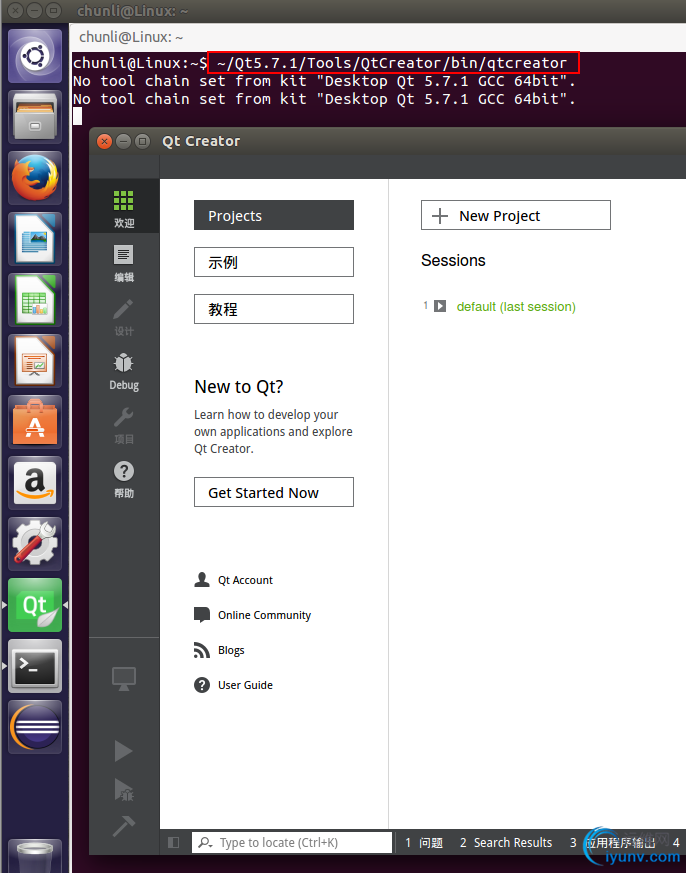686x873 pixels.
Task: Open the Welcome (欢迎) mode
Action: point(124,208)
